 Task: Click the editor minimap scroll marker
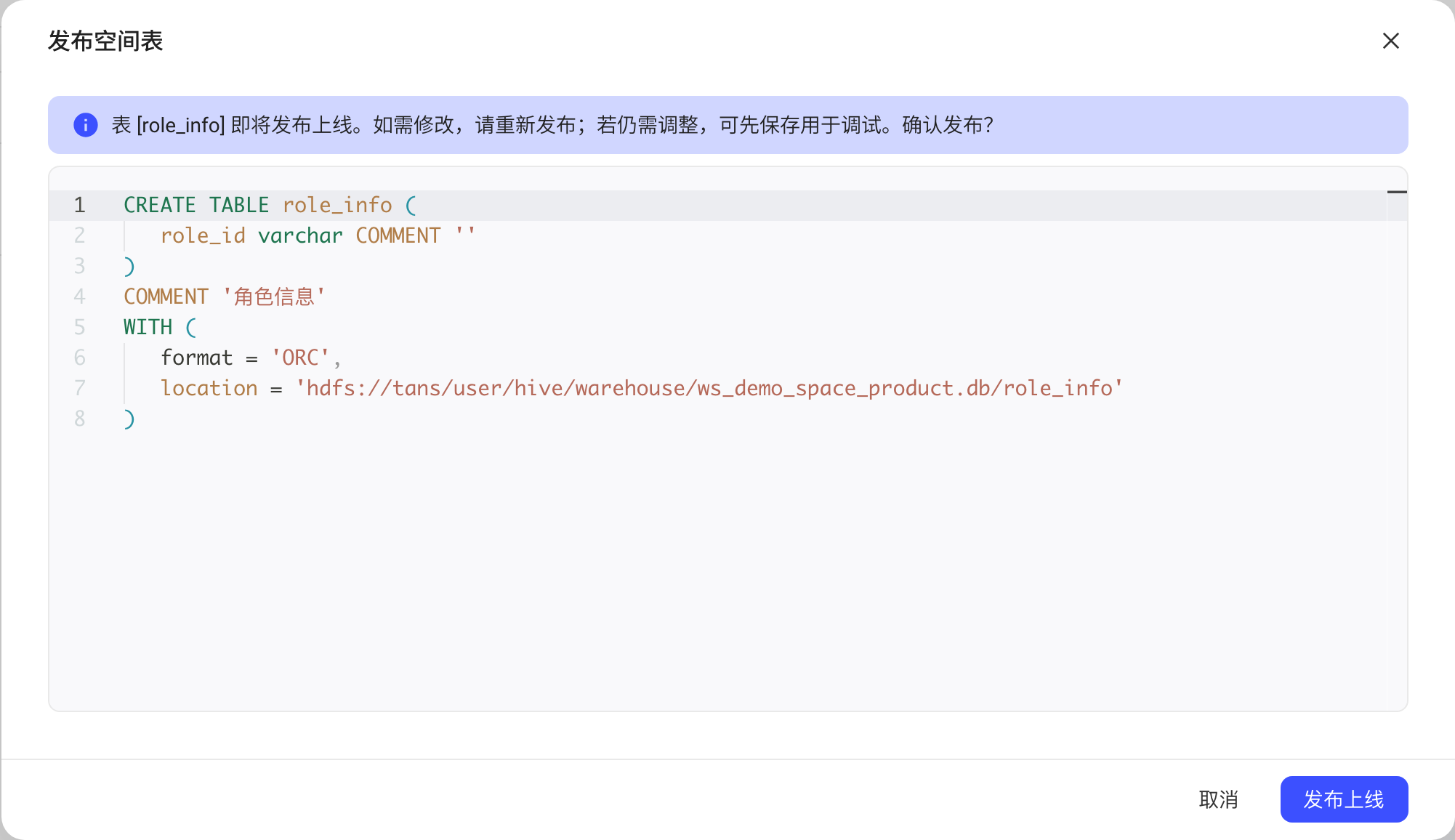click(1397, 192)
